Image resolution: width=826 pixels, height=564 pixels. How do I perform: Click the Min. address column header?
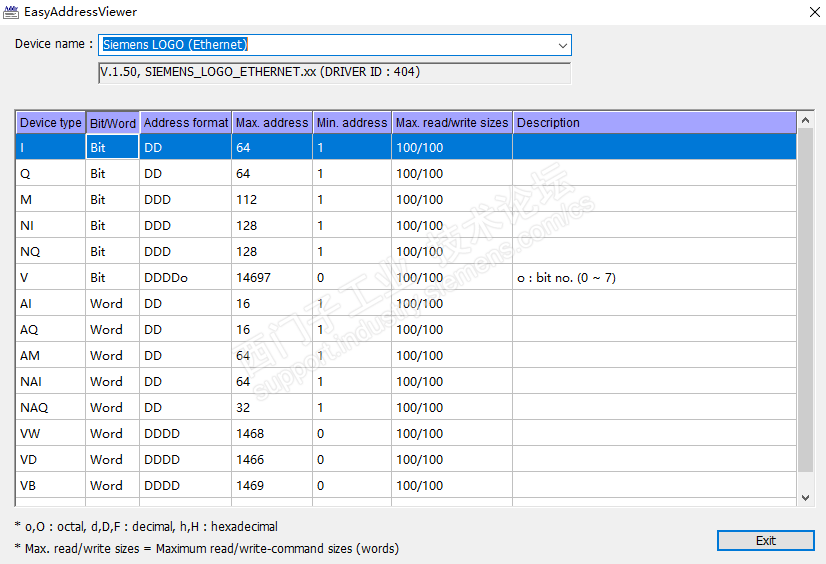tap(352, 123)
